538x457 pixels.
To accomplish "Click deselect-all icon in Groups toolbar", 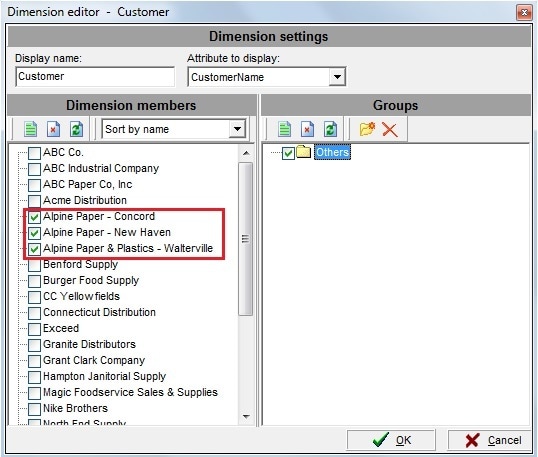I will [x=307, y=129].
